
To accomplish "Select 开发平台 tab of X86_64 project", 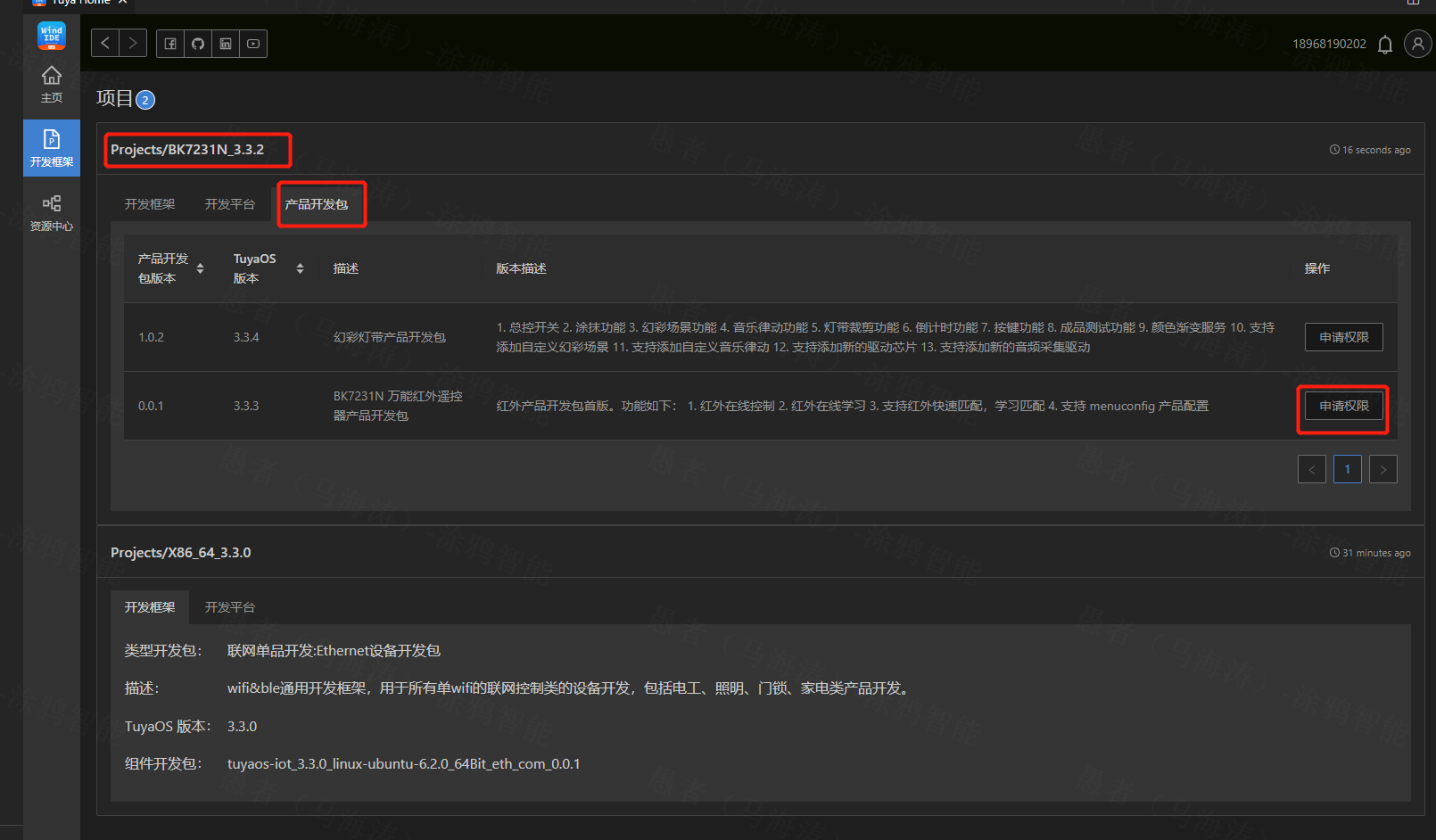I will coord(230,607).
